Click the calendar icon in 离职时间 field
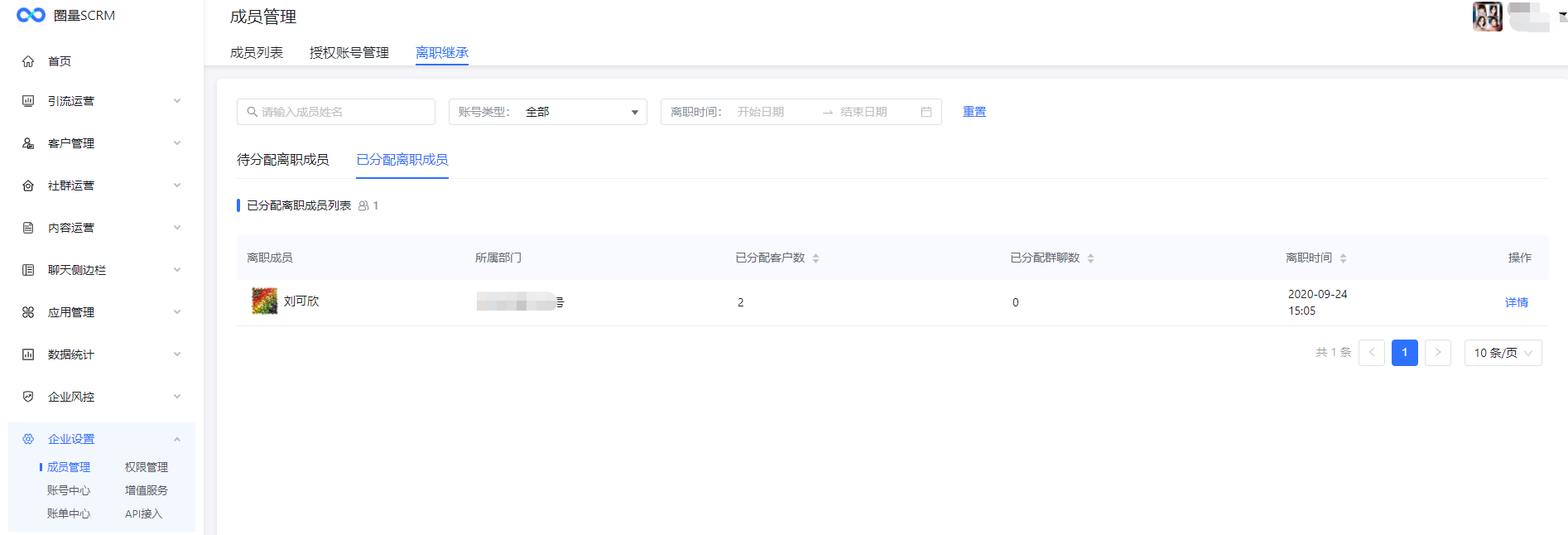 pyautogui.click(x=926, y=112)
